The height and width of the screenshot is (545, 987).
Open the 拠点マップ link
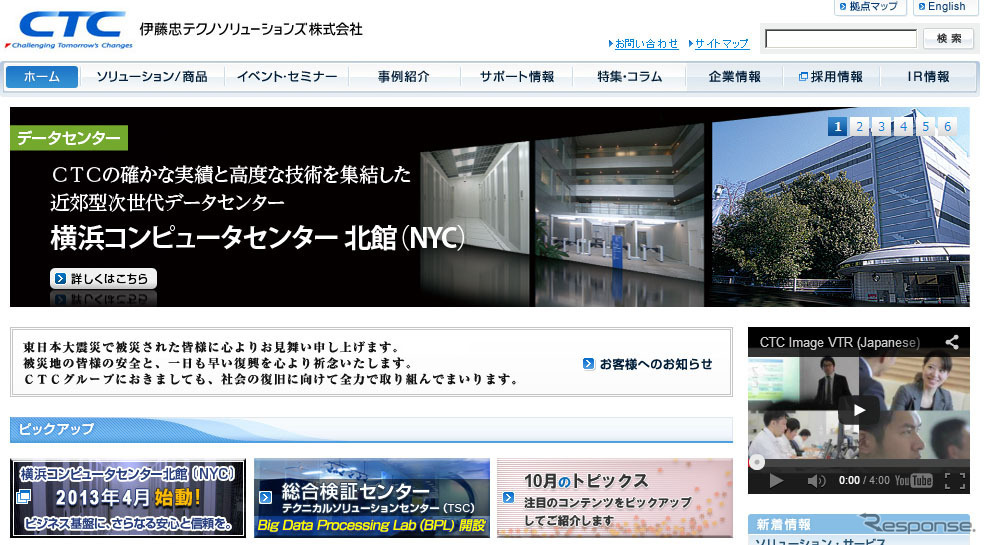pos(869,6)
